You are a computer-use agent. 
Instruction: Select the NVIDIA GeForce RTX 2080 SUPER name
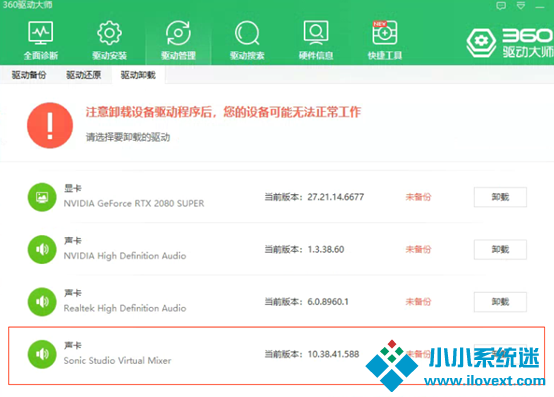(x=134, y=203)
